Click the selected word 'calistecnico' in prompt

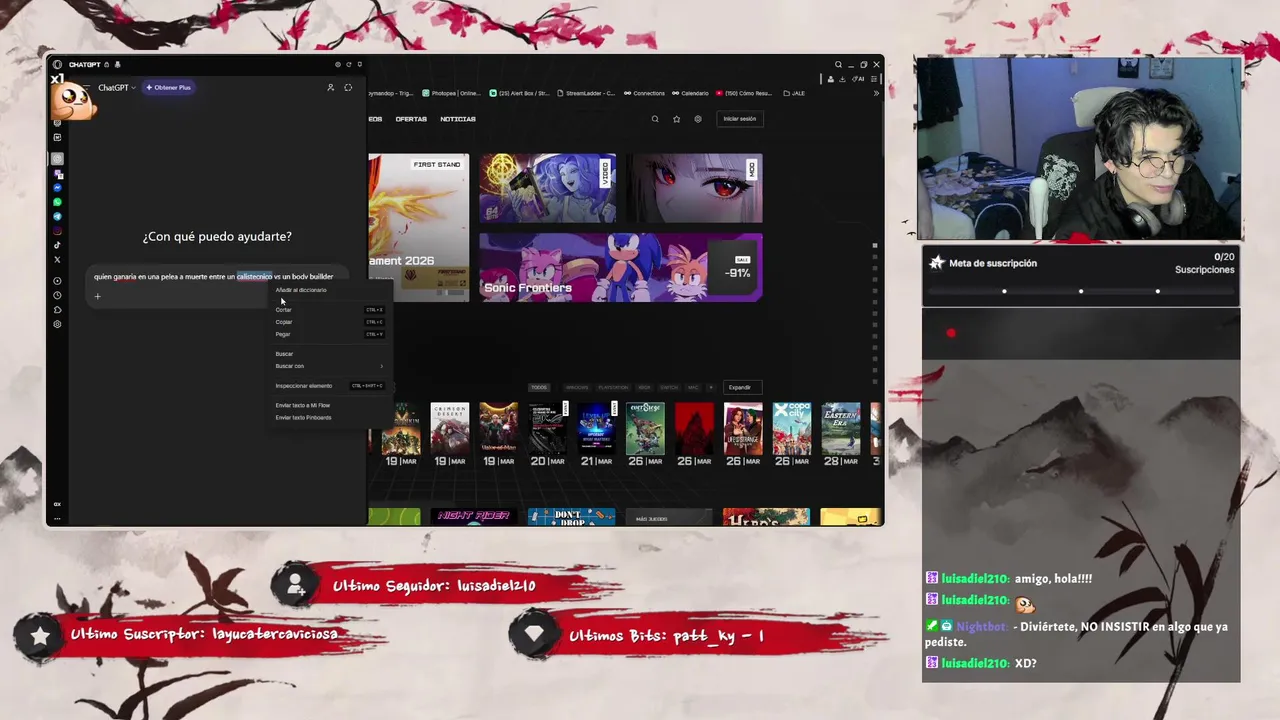tap(254, 276)
